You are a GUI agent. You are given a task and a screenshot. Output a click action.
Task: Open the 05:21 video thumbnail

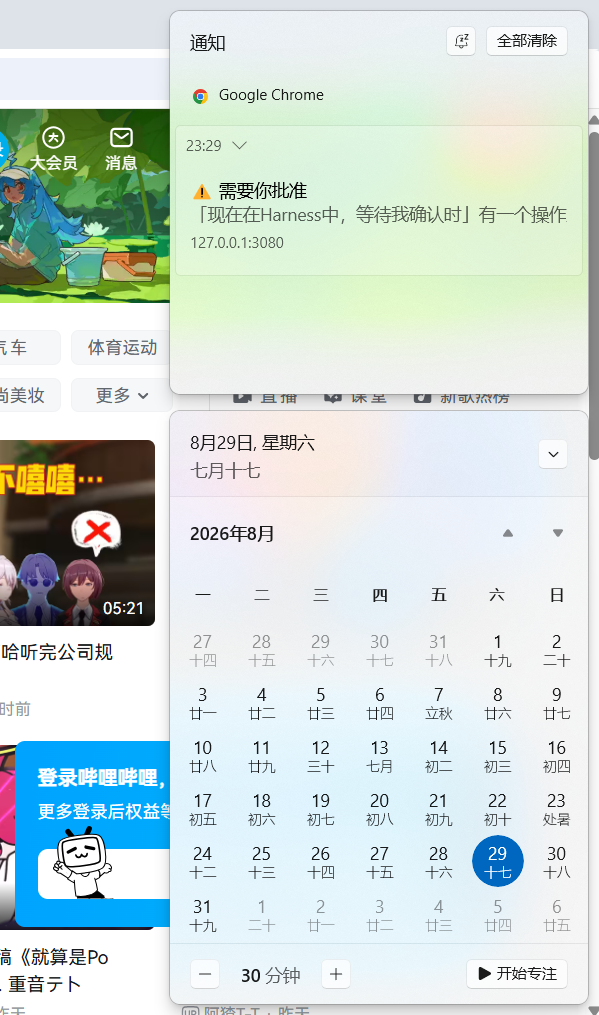point(77,533)
